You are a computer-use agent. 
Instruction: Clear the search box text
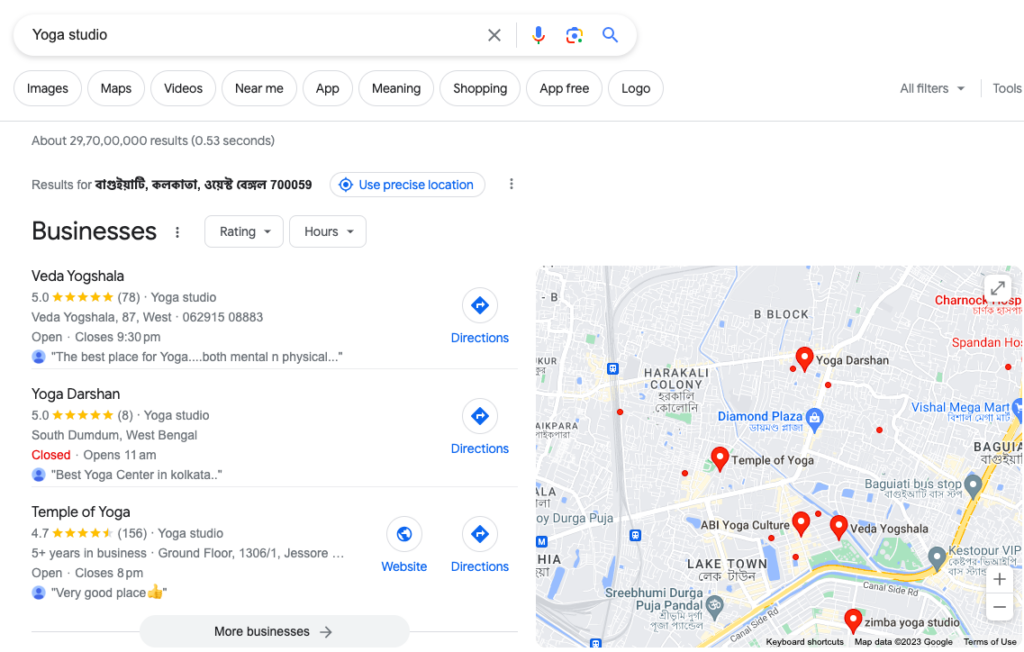tap(494, 35)
